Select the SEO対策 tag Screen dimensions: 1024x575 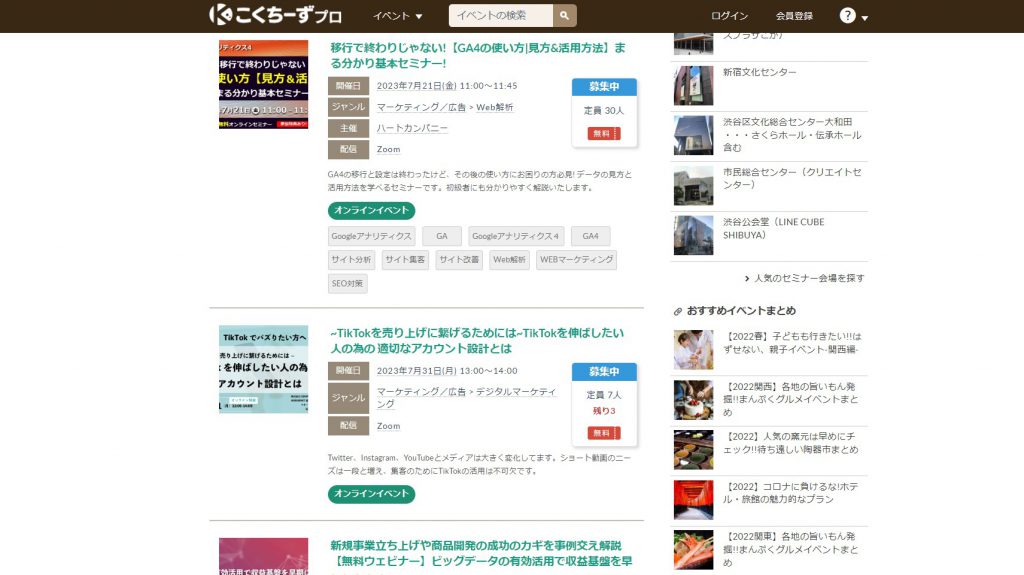pos(347,283)
